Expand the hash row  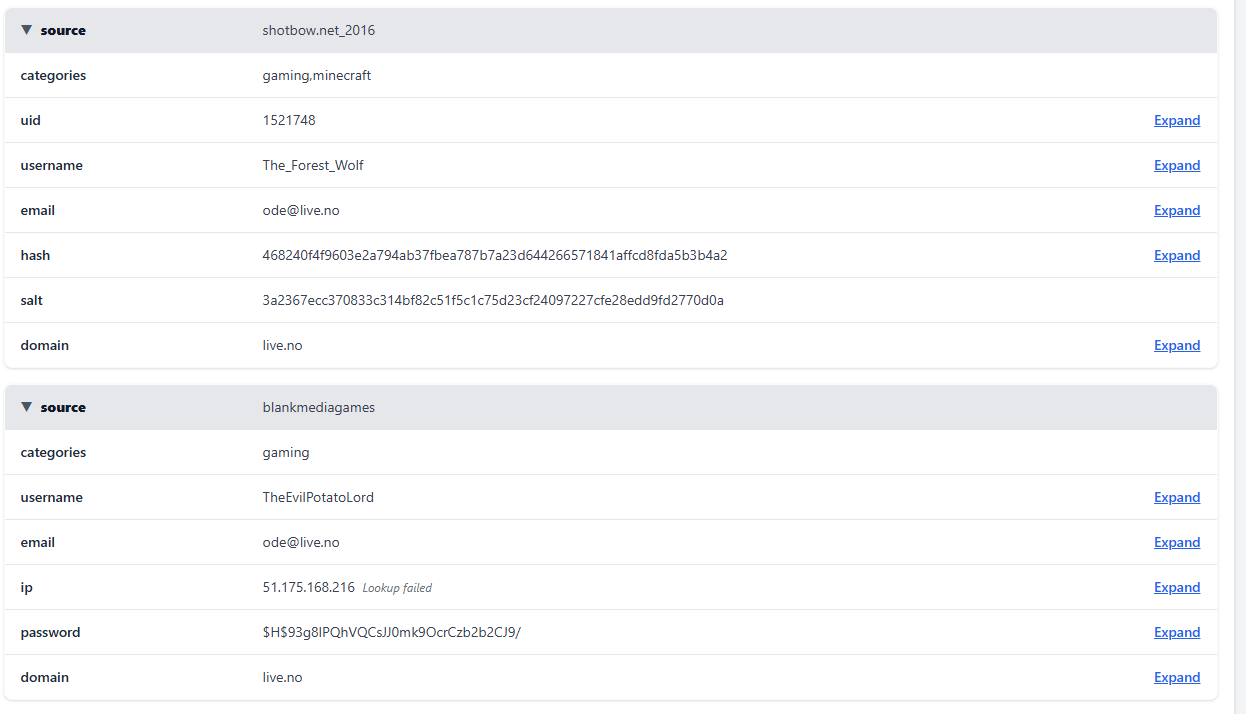(1176, 255)
